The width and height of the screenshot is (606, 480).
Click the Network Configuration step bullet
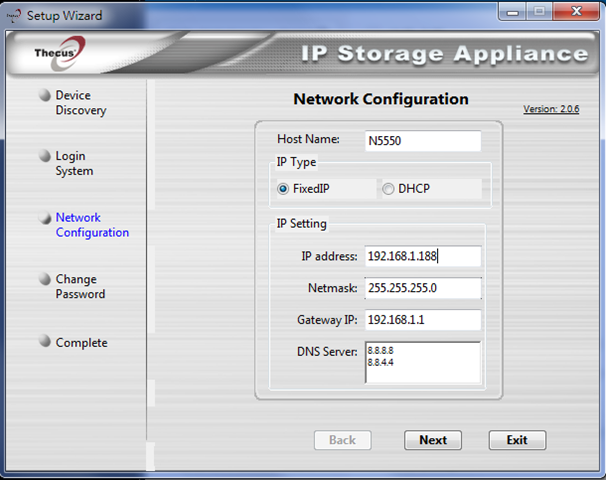45,218
